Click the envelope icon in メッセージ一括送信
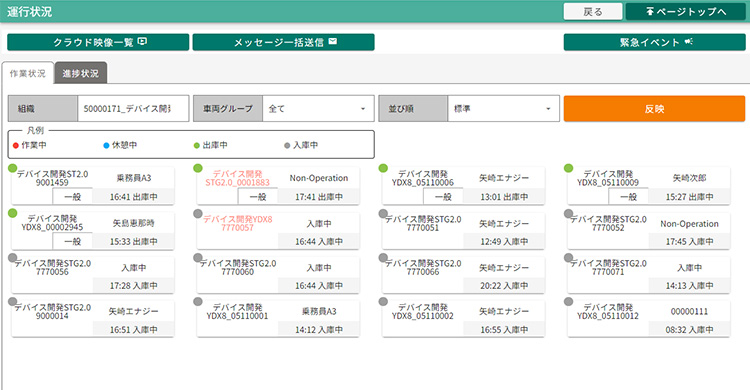 click(x=333, y=42)
